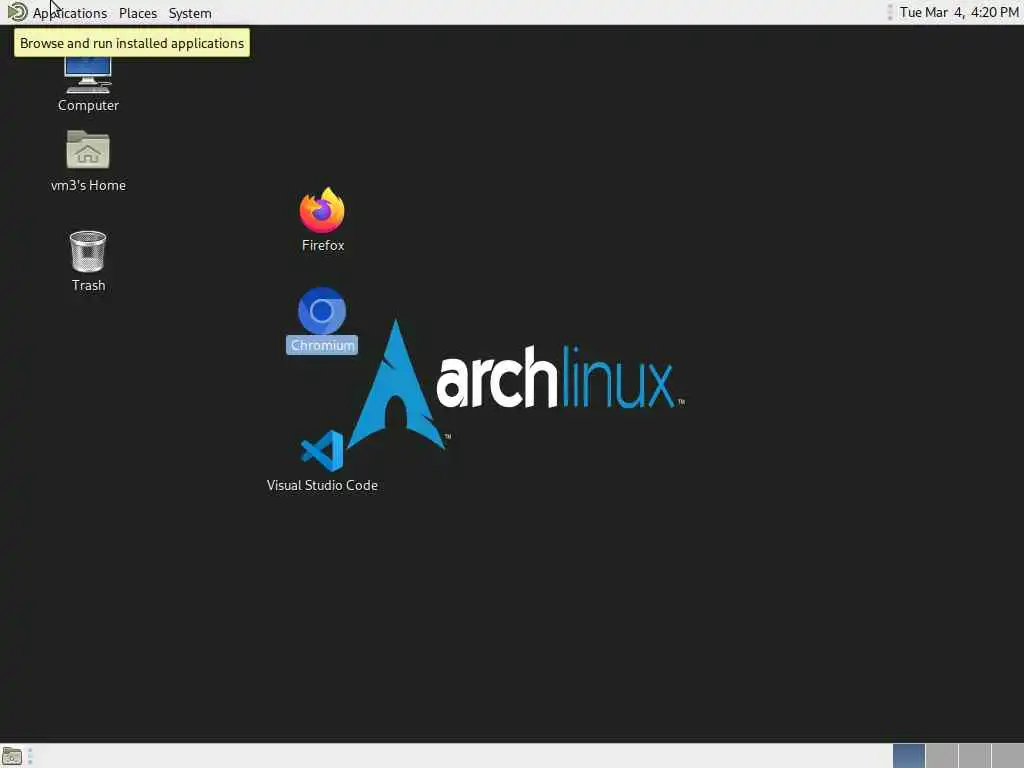Click the notification area handle beside the clock
The height and width of the screenshot is (768, 1024).
coord(889,12)
